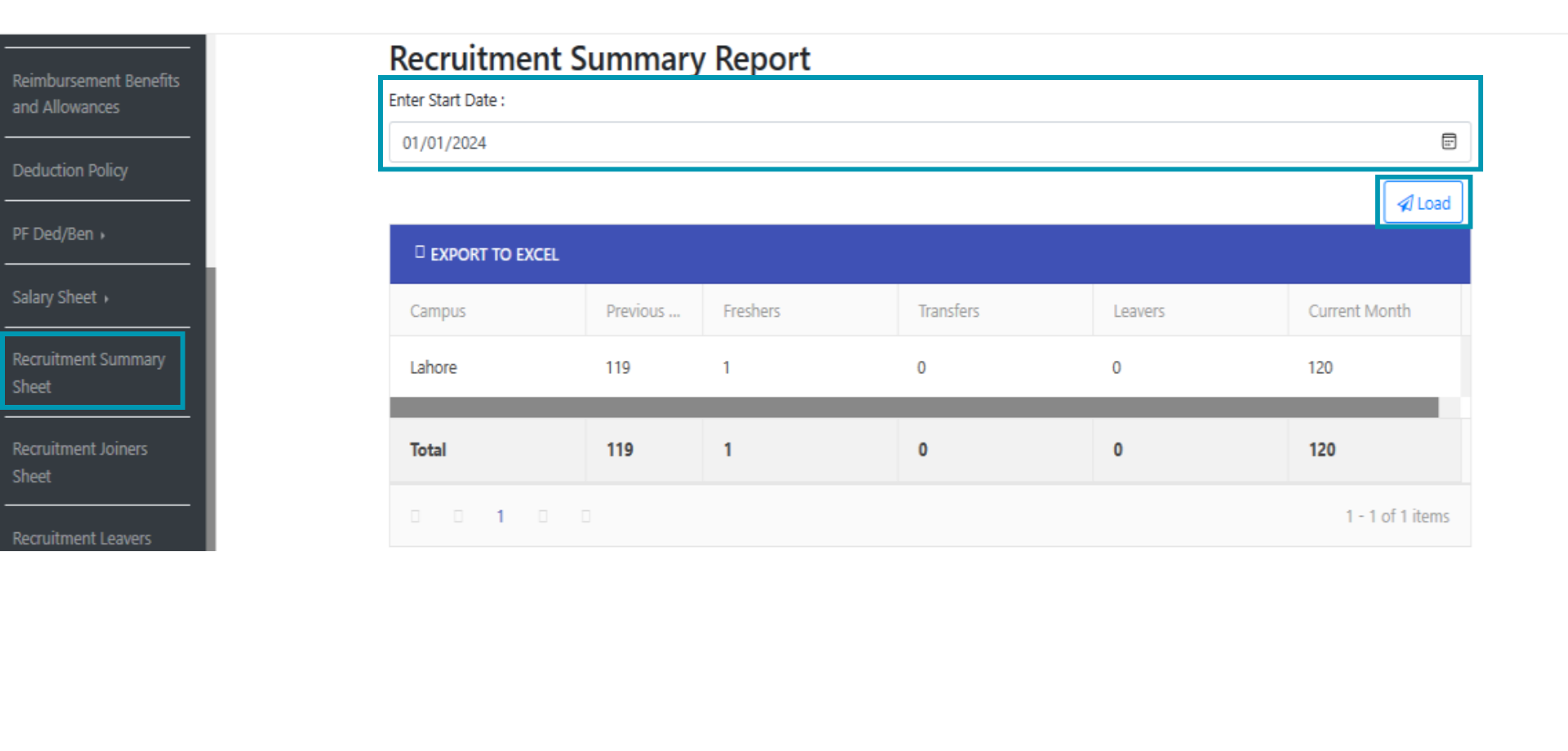Screen dimensions: 1568x751
Task: Click the '1 - 1 of 1 items' text
Action: point(1397,516)
